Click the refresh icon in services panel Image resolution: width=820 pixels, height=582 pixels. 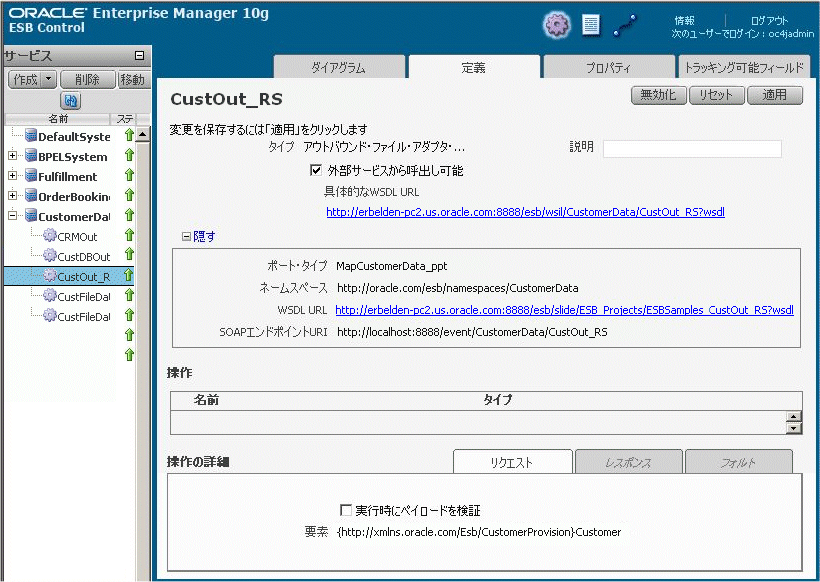pos(71,100)
